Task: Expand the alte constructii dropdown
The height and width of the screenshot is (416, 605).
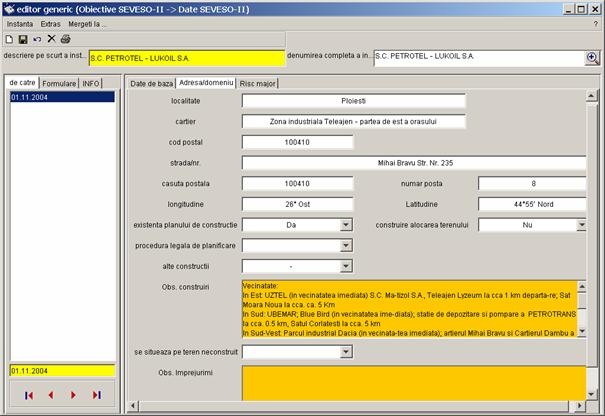Action: (346, 267)
